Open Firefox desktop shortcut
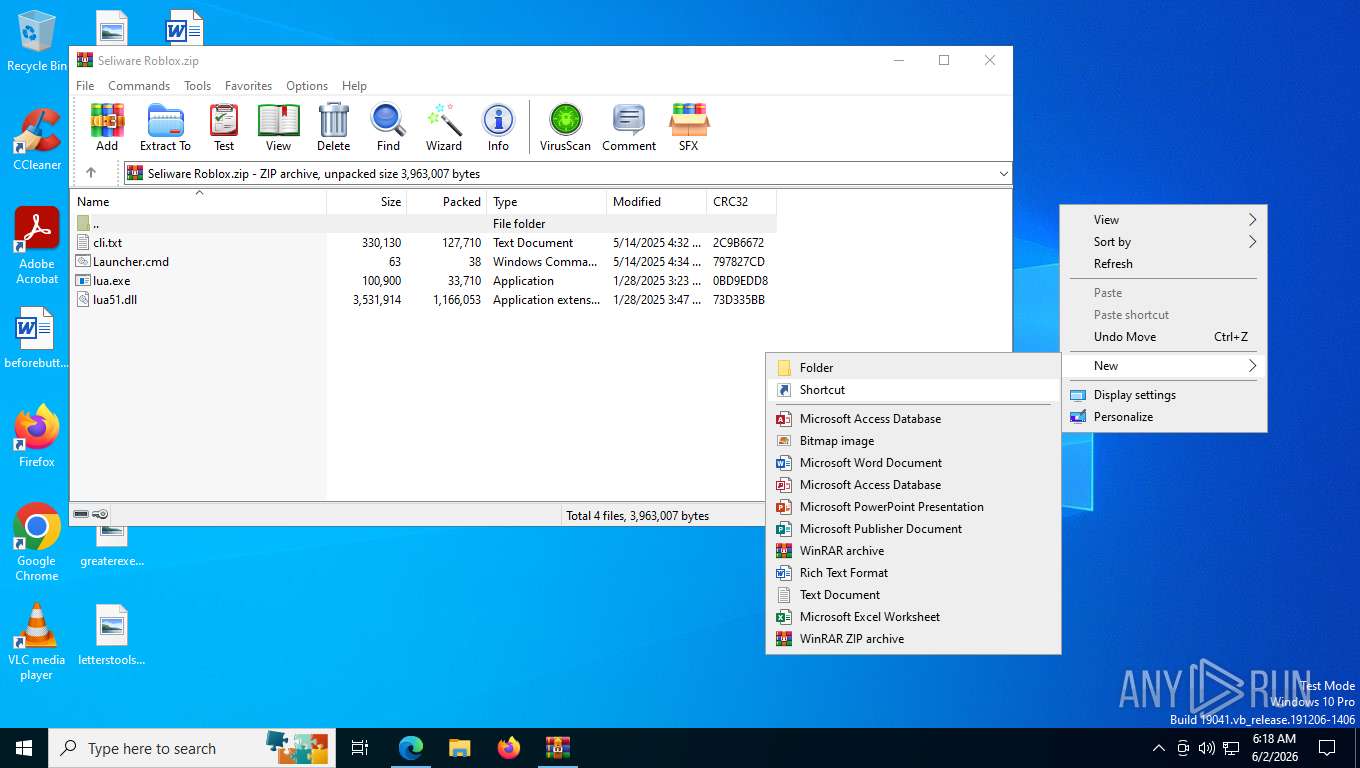The image size is (1360, 768). pyautogui.click(x=37, y=437)
